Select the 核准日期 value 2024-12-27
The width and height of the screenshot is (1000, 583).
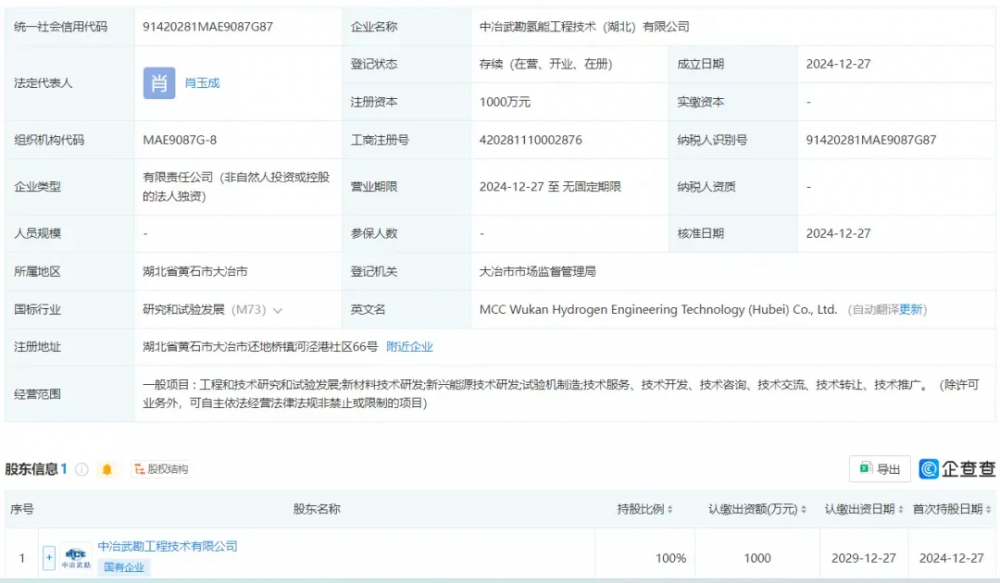click(838, 233)
